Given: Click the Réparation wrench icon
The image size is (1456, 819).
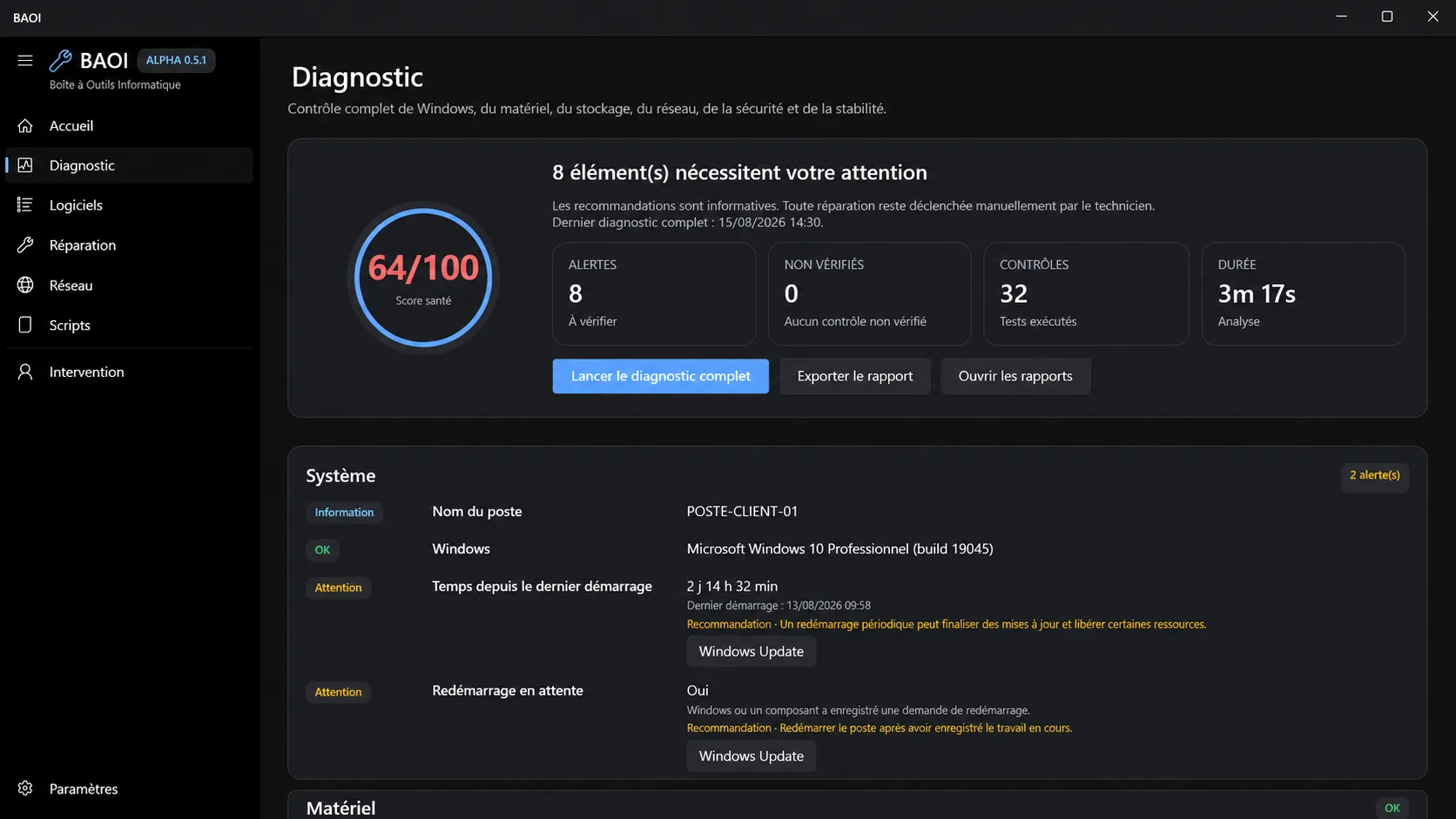Looking at the screenshot, I should click(25, 245).
